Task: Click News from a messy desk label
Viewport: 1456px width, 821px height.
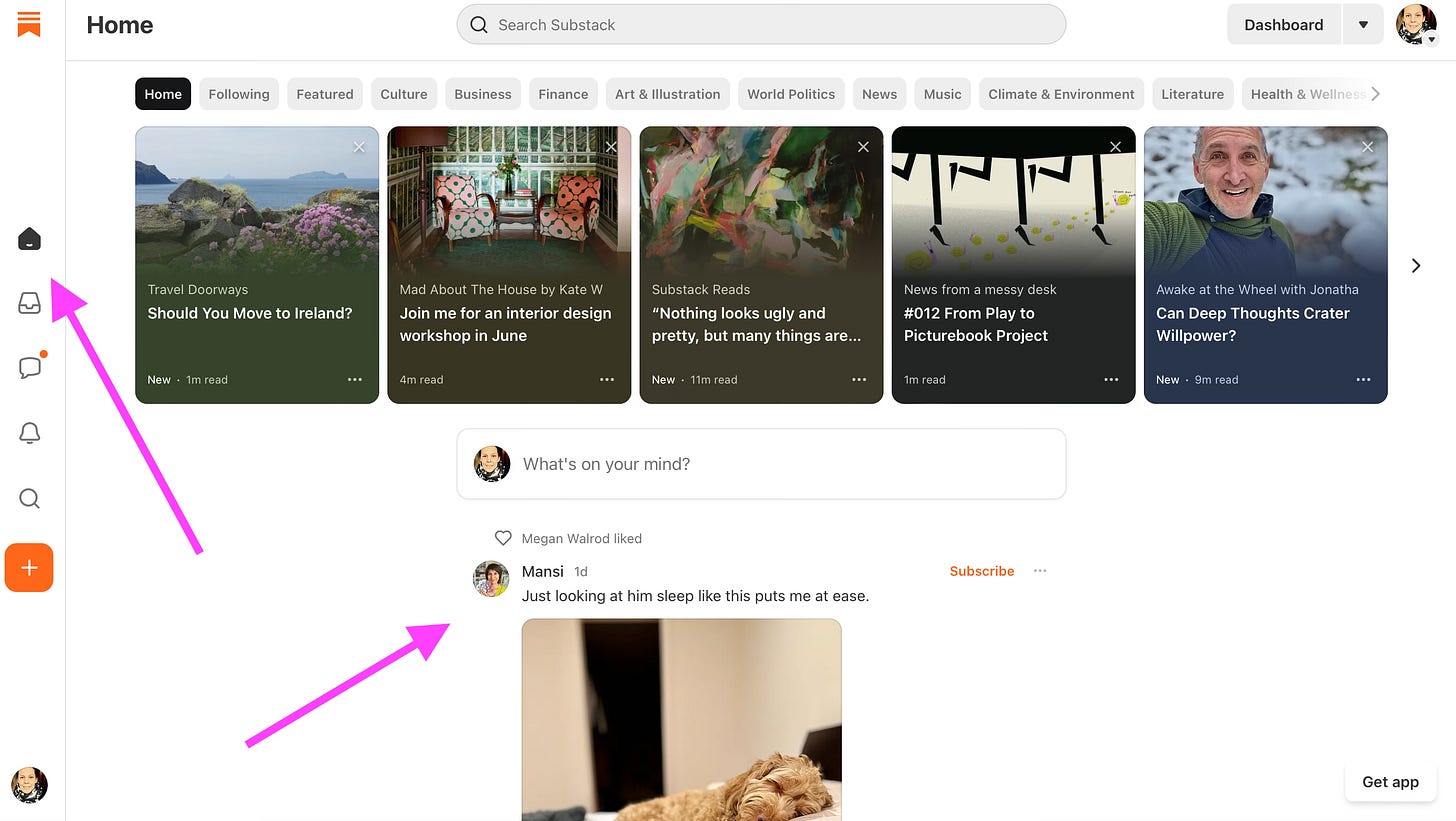Action: click(x=980, y=289)
